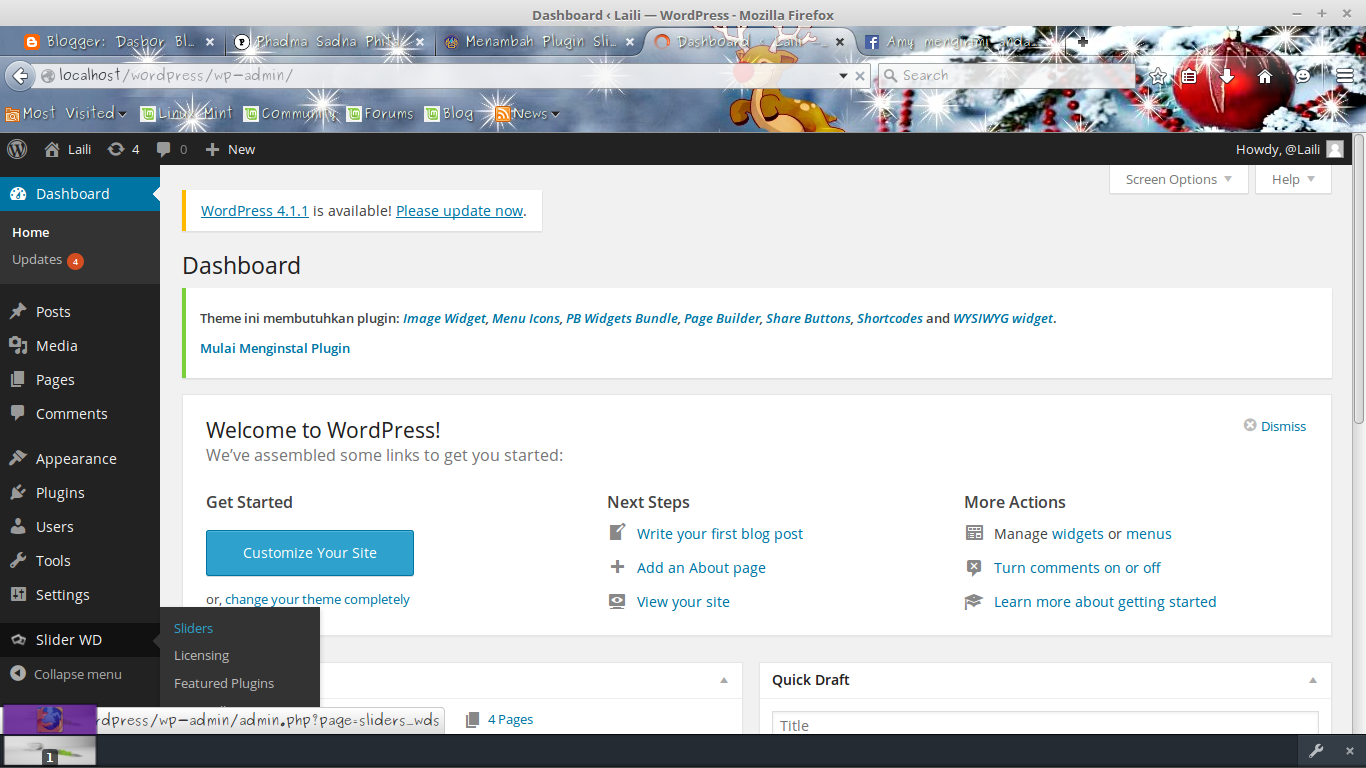Switch to the Phadma Sadna browser tab
Image resolution: width=1366 pixels, height=768 pixels.
(x=329, y=42)
